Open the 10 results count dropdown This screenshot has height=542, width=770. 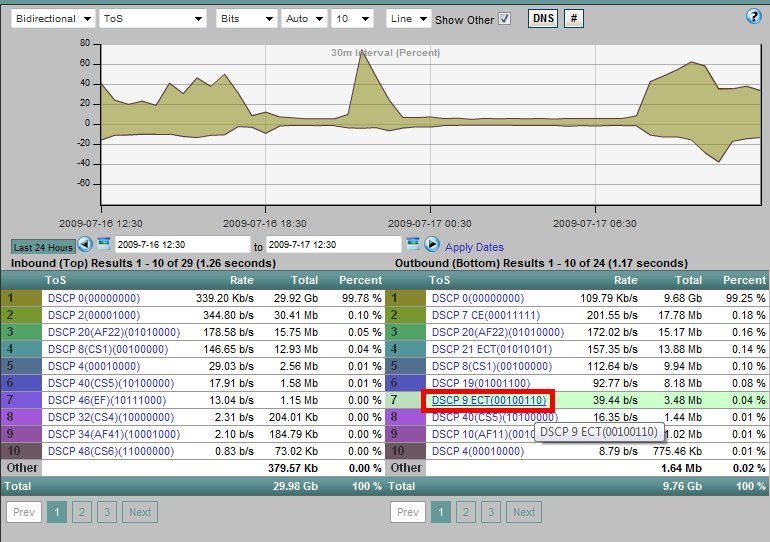point(352,19)
